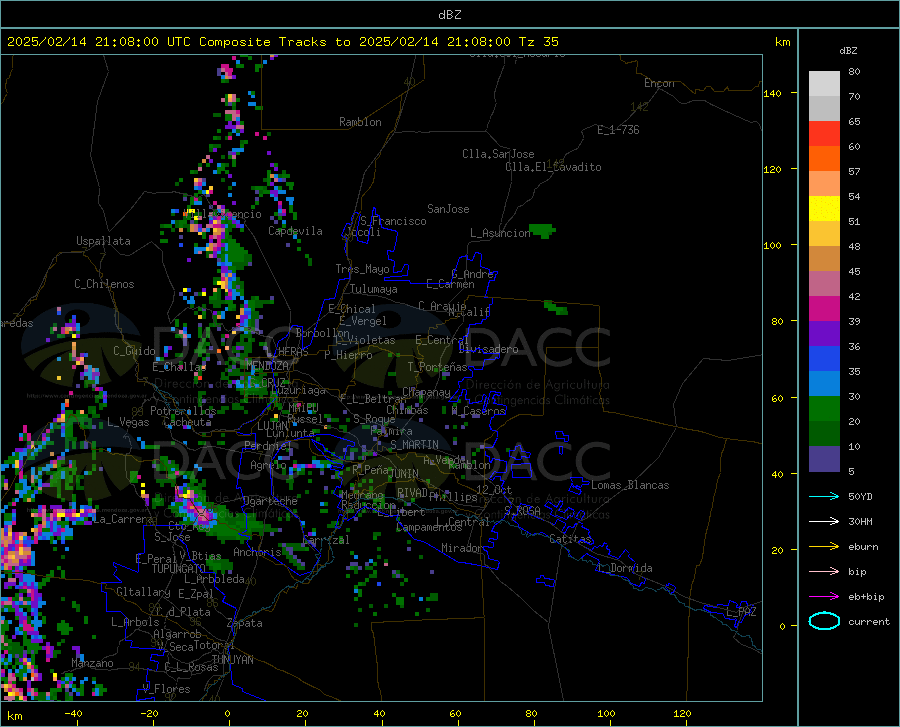
Task: Select the red swatch in the dBZ scale
Action: [824, 134]
